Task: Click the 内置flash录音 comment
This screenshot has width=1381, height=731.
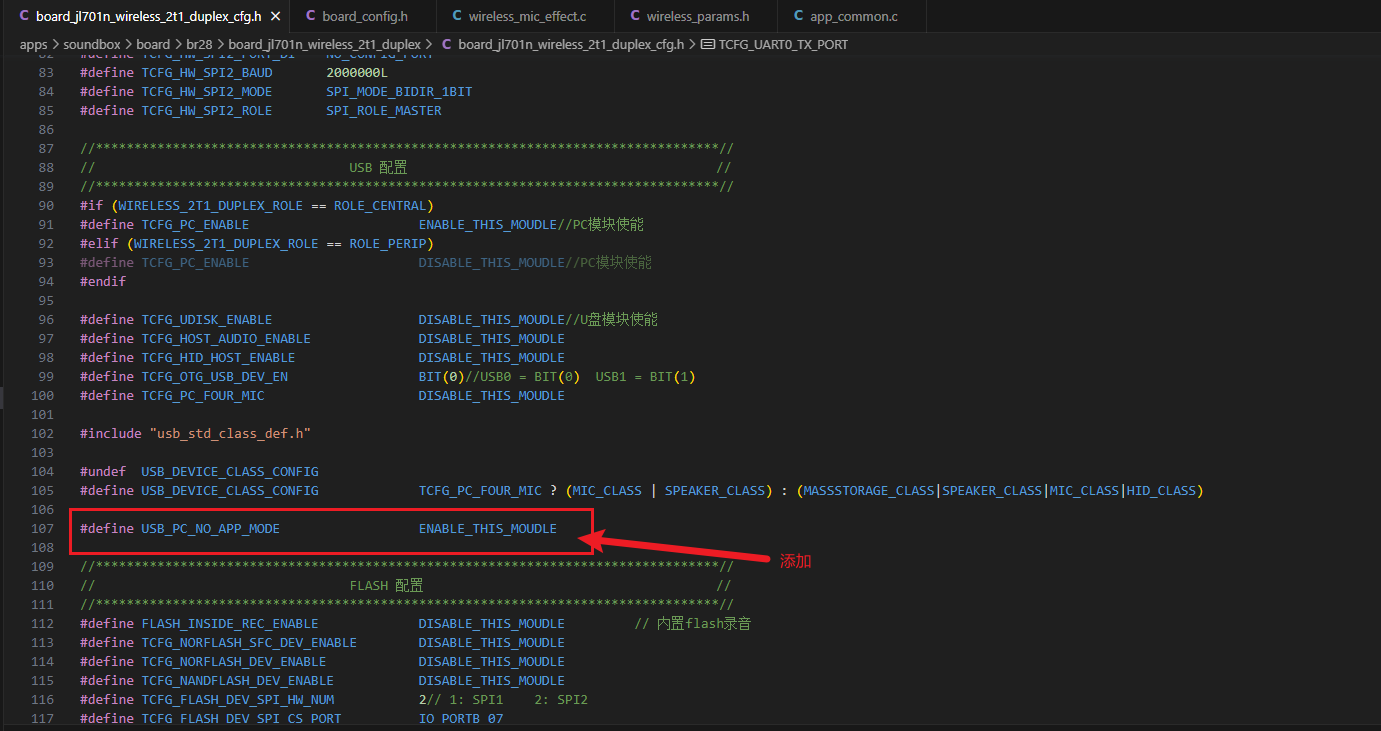Action: [x=693, y=623]
